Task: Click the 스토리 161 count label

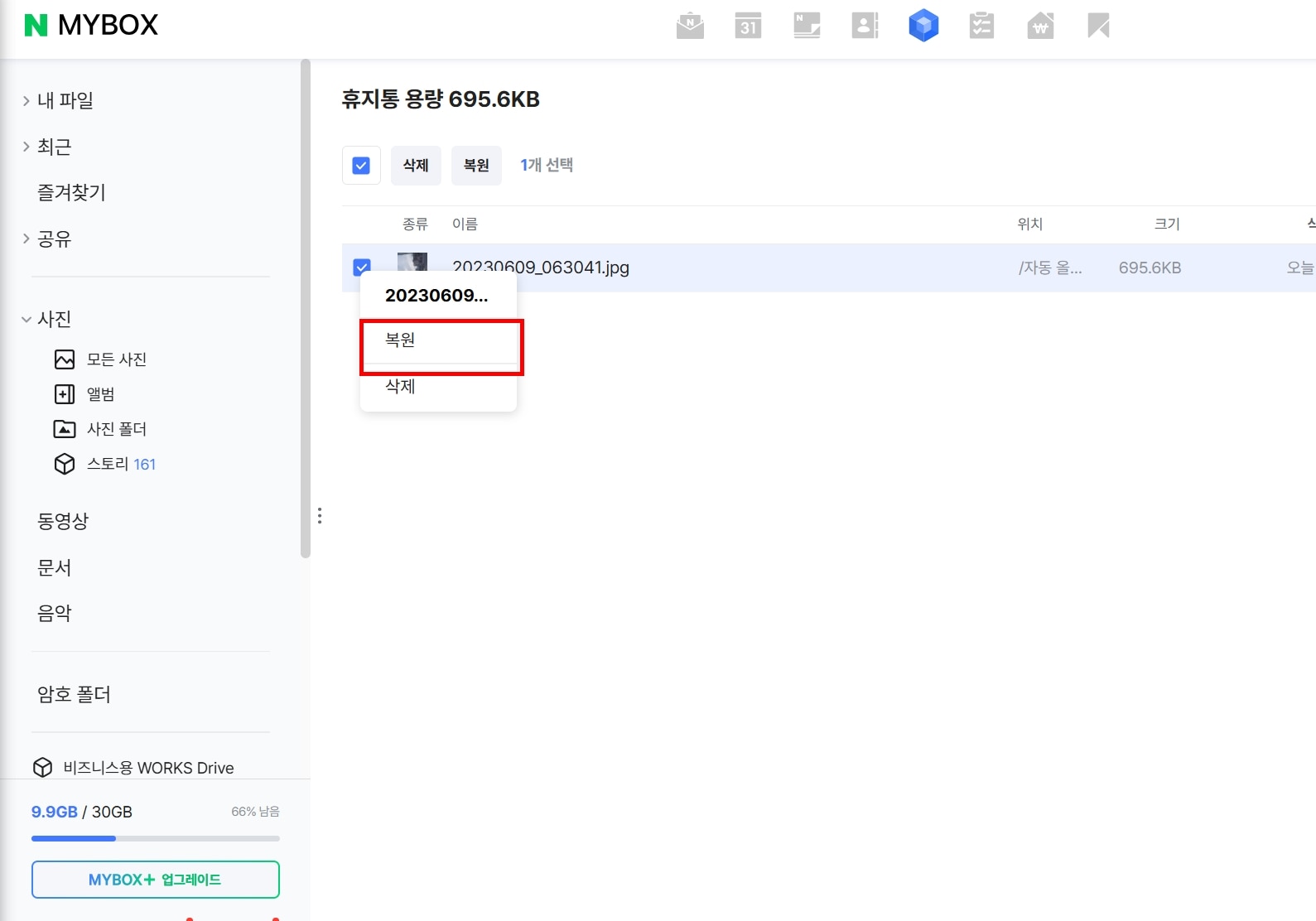Action: [145, 465]
